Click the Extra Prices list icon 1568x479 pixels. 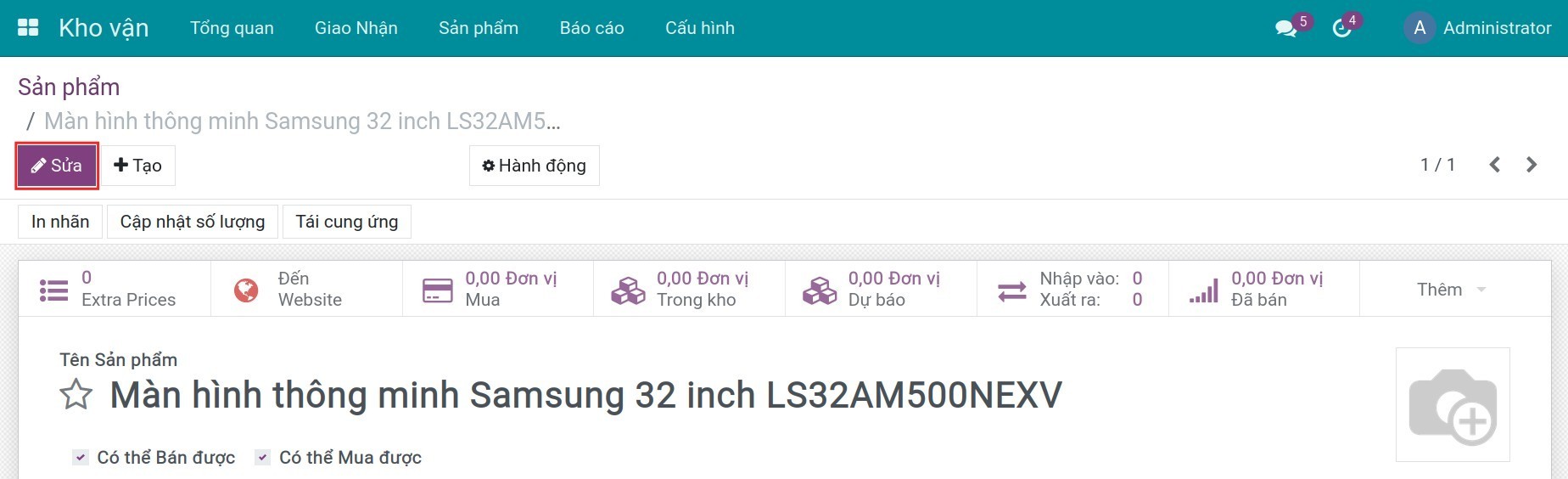point(53,290)
